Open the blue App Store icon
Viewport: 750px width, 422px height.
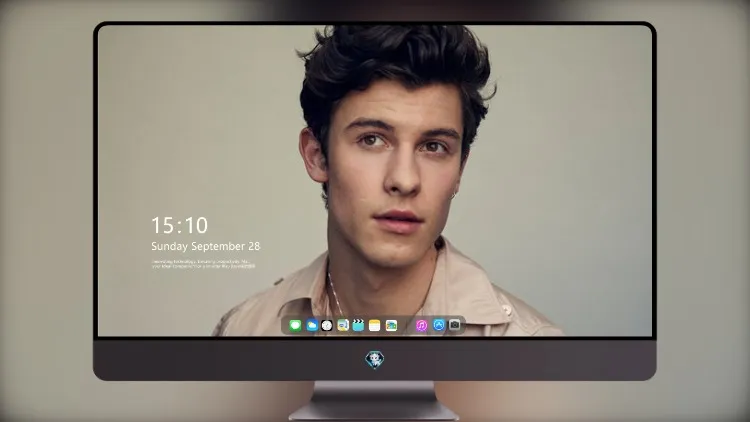[x=439, y=325]
